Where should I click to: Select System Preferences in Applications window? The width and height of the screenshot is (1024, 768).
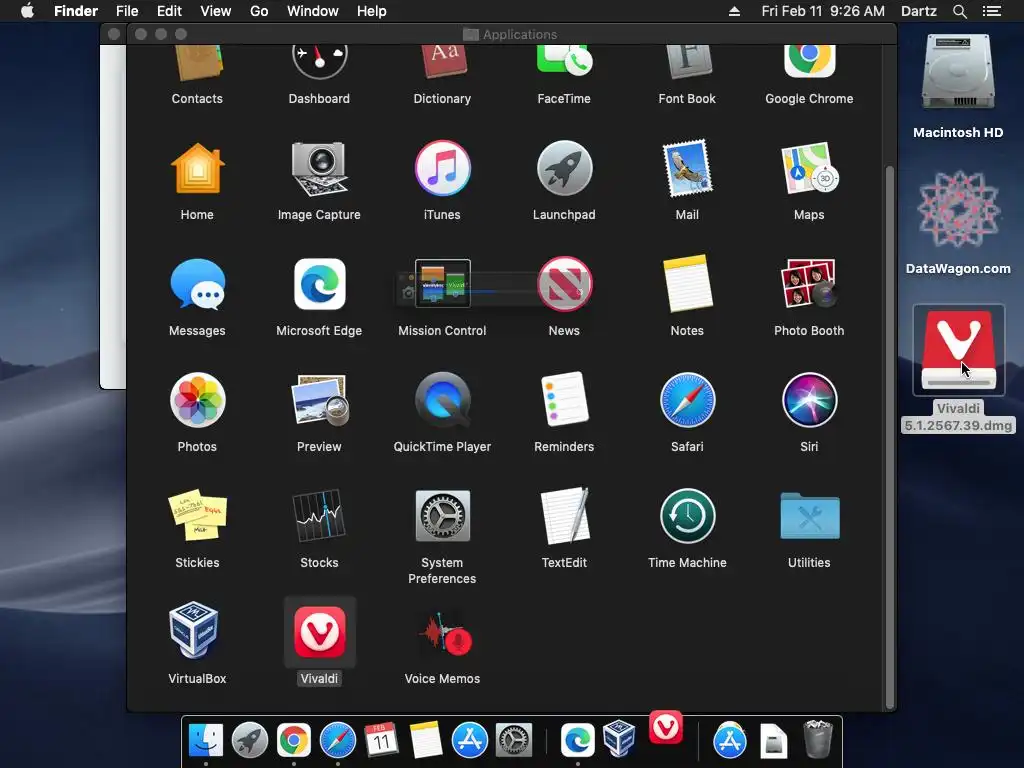point(442,516)
